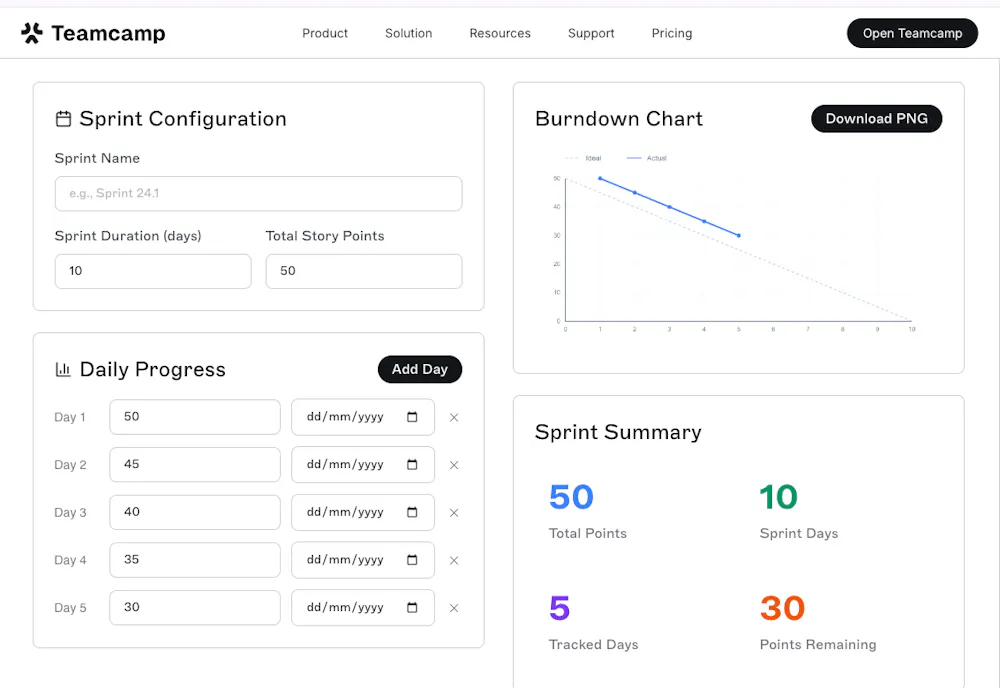
Task: Click the bar chart icon beside Daily Progress
Action: [61, 369]
